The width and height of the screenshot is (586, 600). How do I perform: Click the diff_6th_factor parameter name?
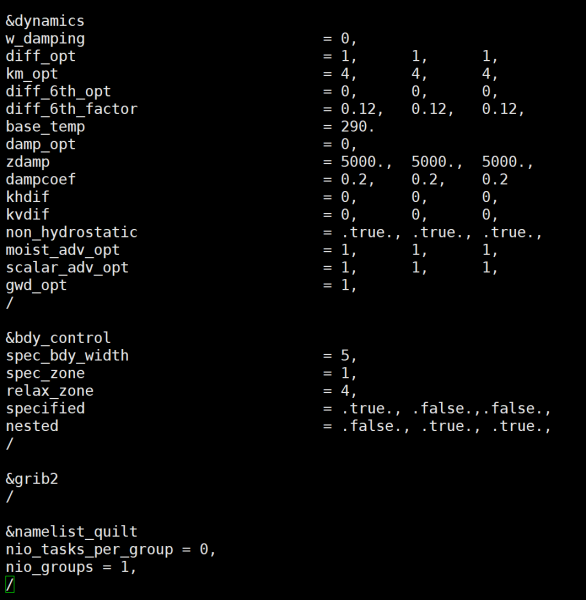tap(72, 109)
